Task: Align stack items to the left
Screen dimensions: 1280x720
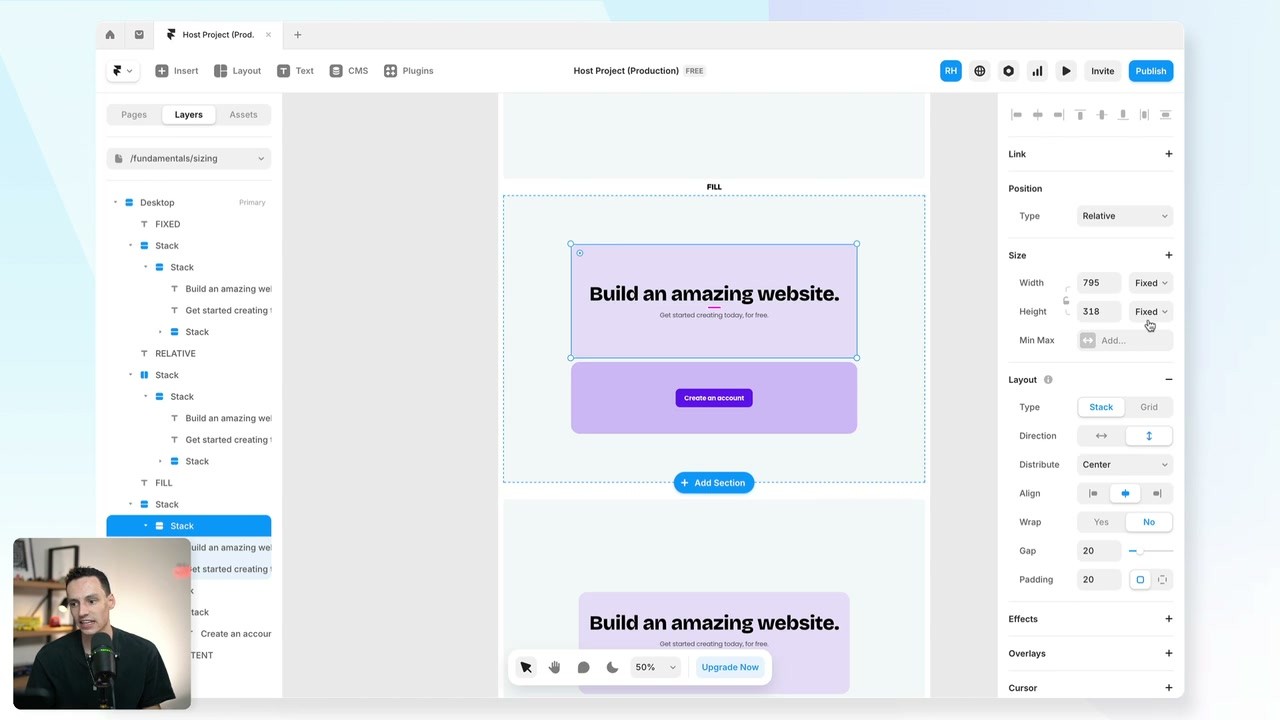Action: 1093,493
